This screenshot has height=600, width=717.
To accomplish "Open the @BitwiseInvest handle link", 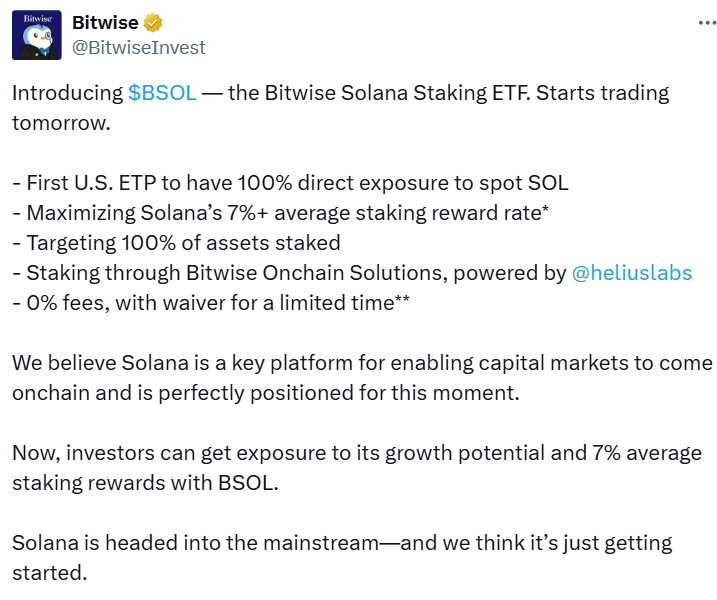I will [139, 45].
